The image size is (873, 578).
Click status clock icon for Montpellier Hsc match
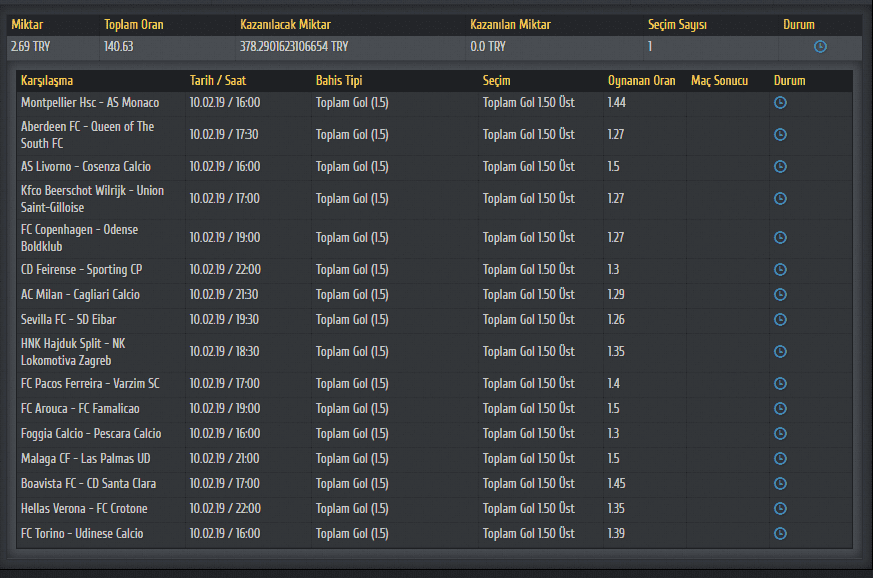pos(781,102)
